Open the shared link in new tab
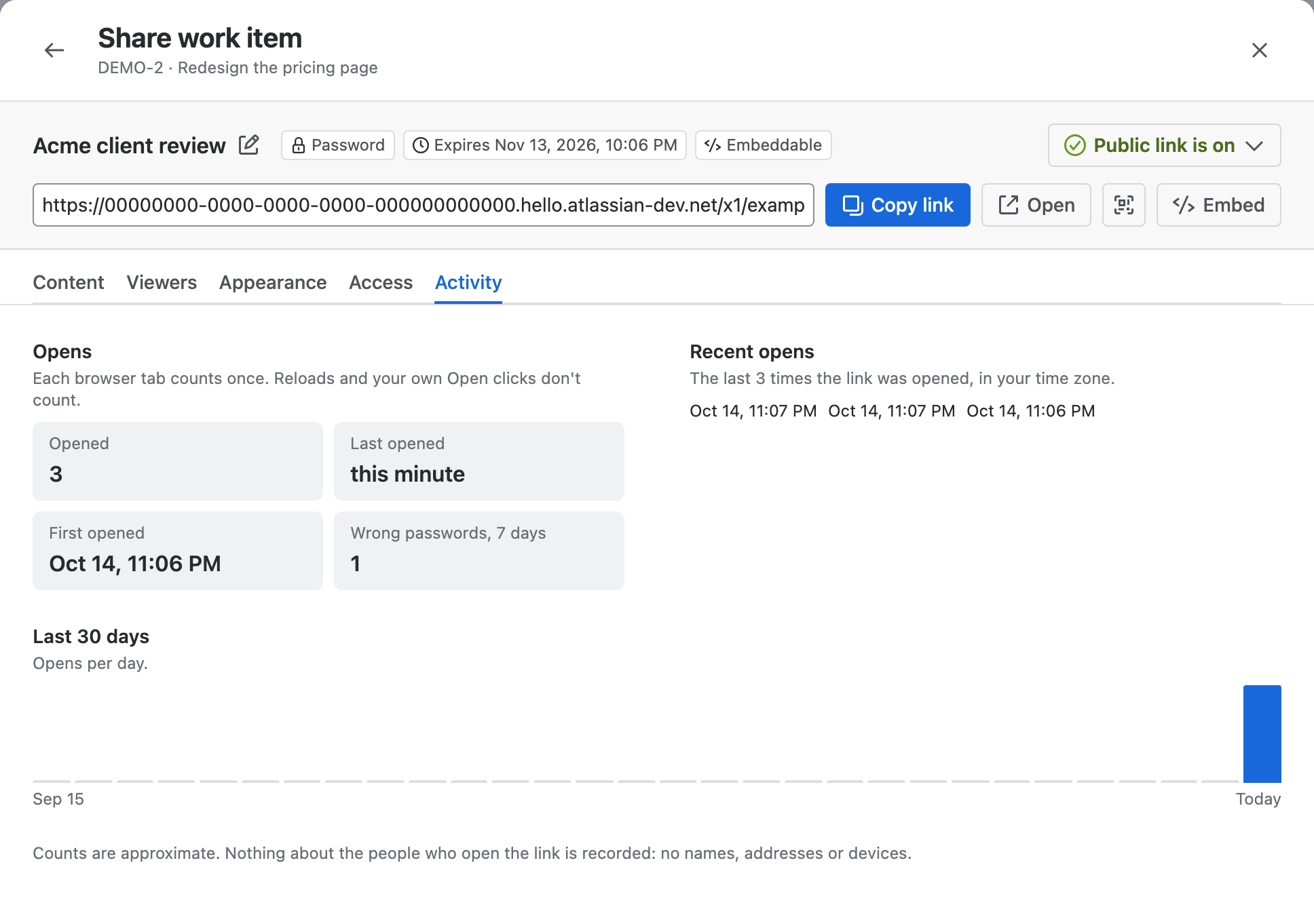Image resolution: width=1314 pixels, height=924 pixels. click(1036, 205)
